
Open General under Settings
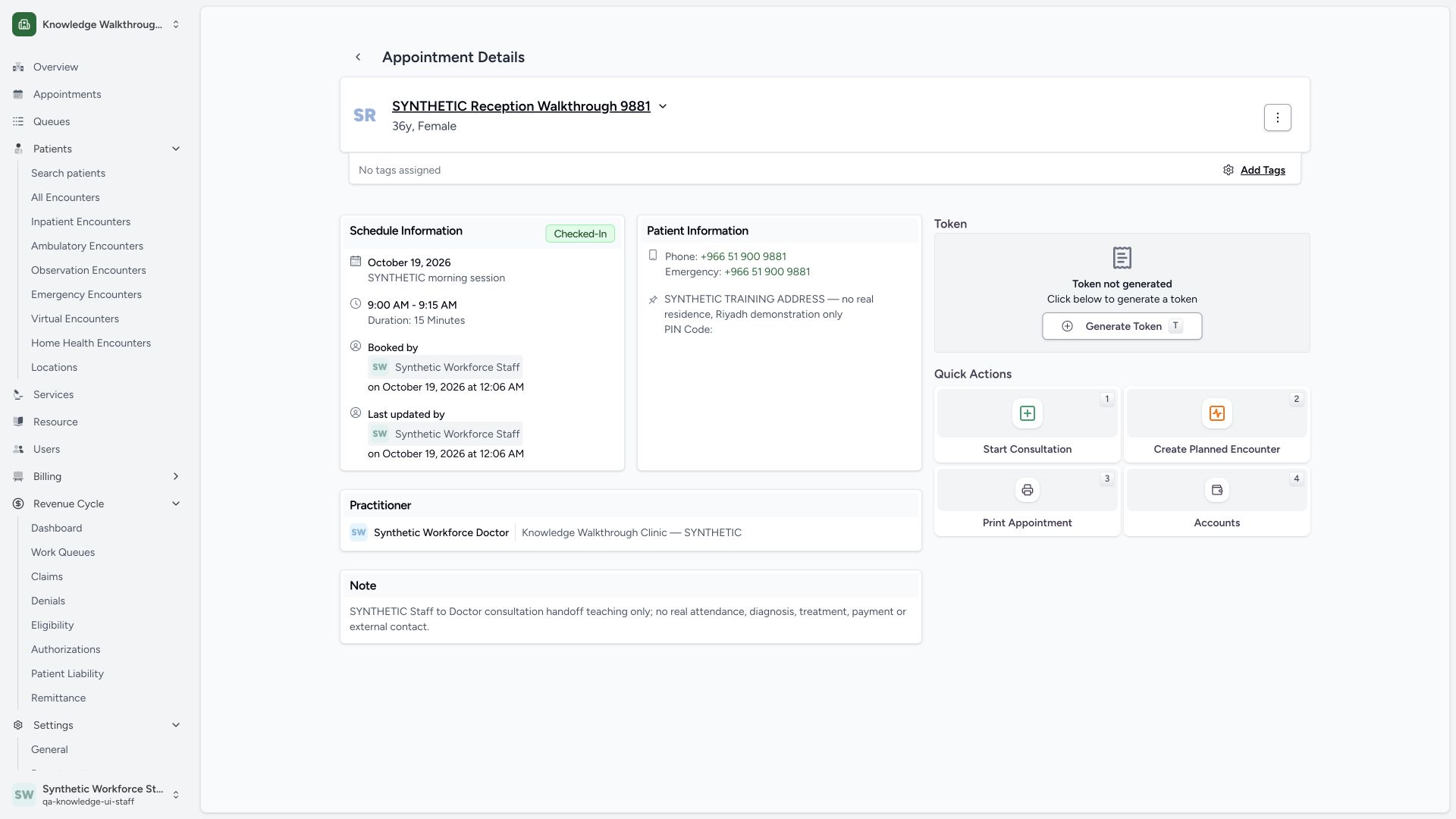pos(49,749)
